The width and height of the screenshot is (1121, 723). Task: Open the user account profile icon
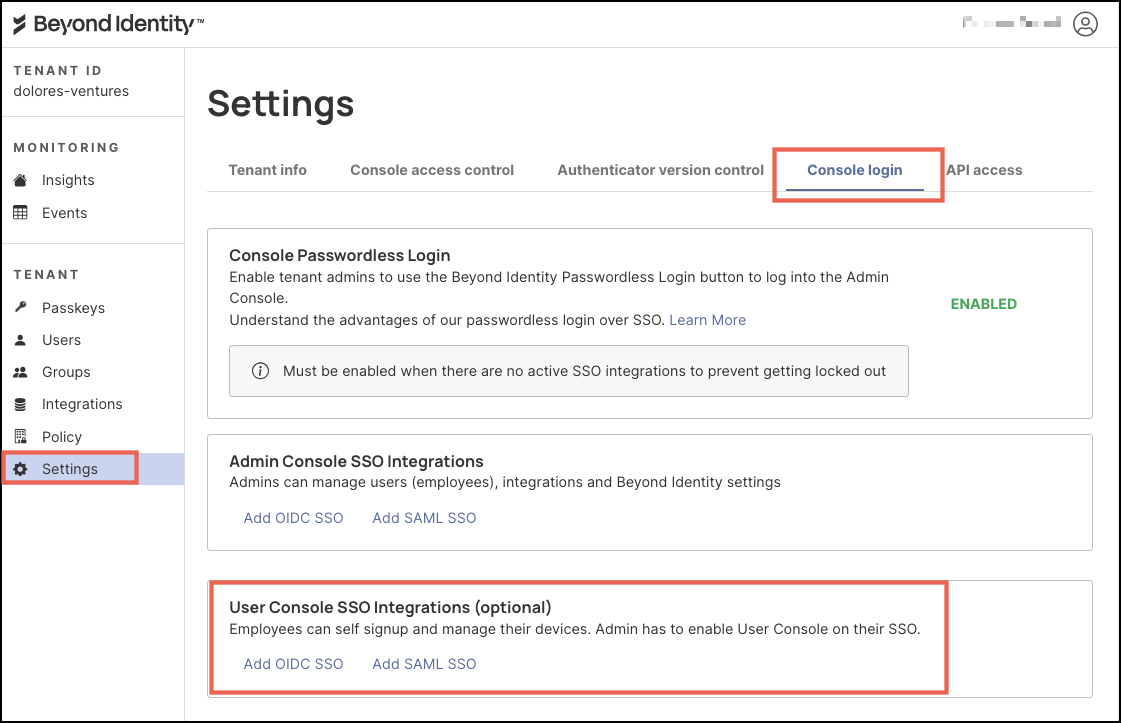pos(1085,24)
